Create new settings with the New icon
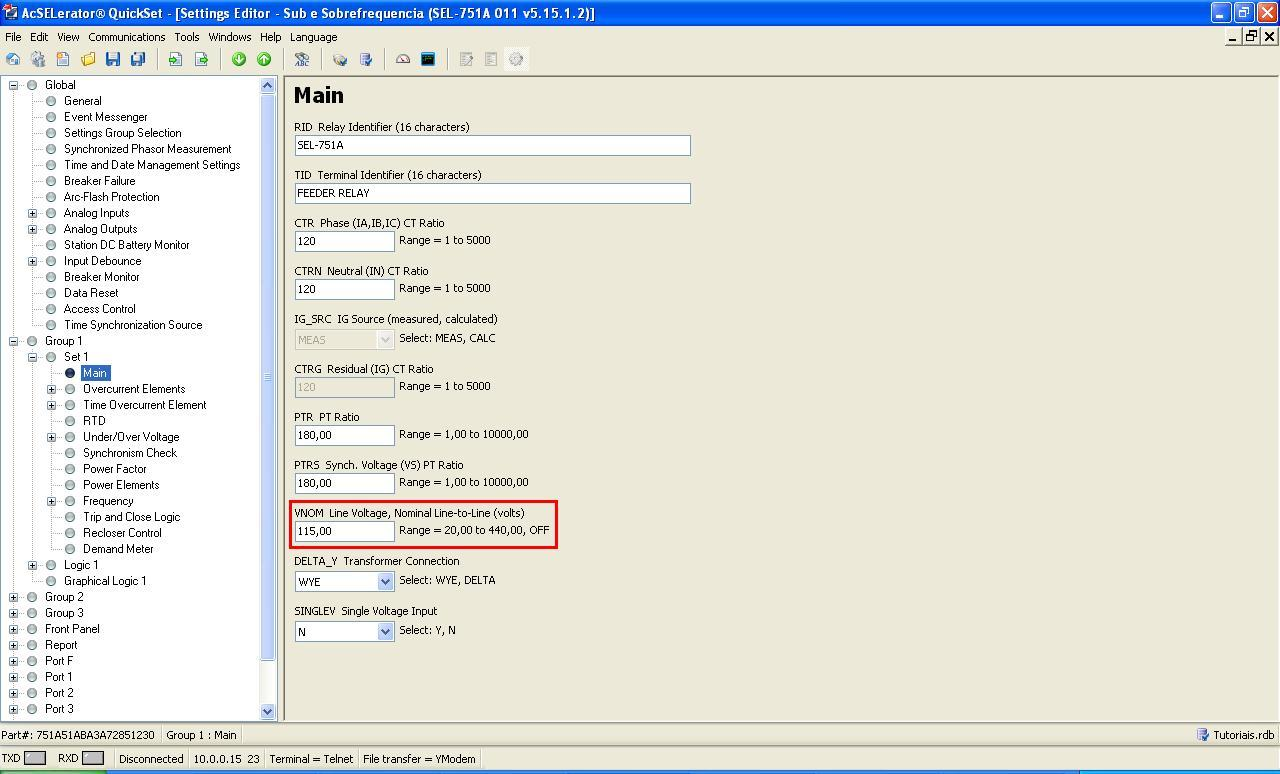 [63, 59]
